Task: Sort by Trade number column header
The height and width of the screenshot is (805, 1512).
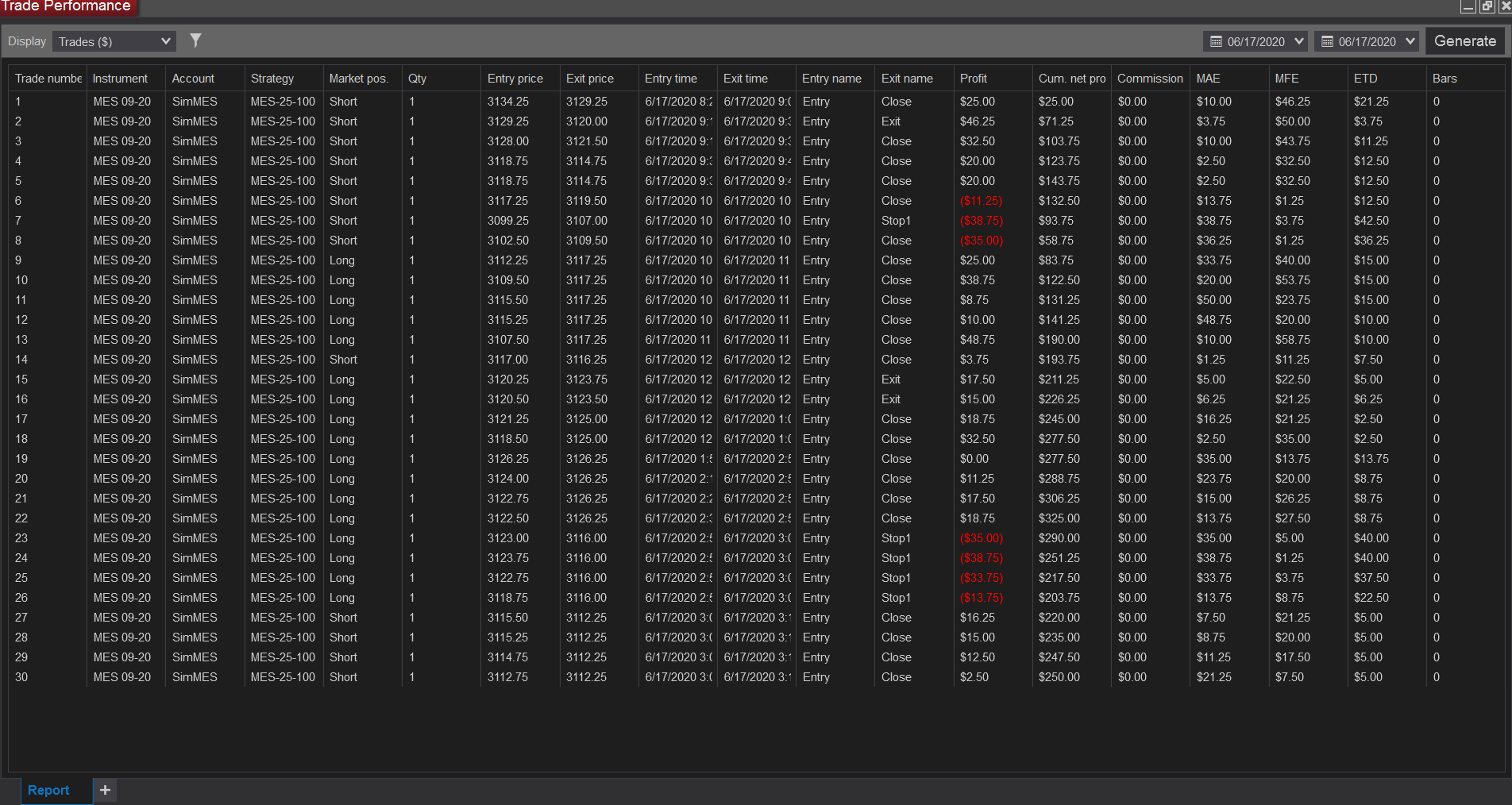Action: pos(48,79)
